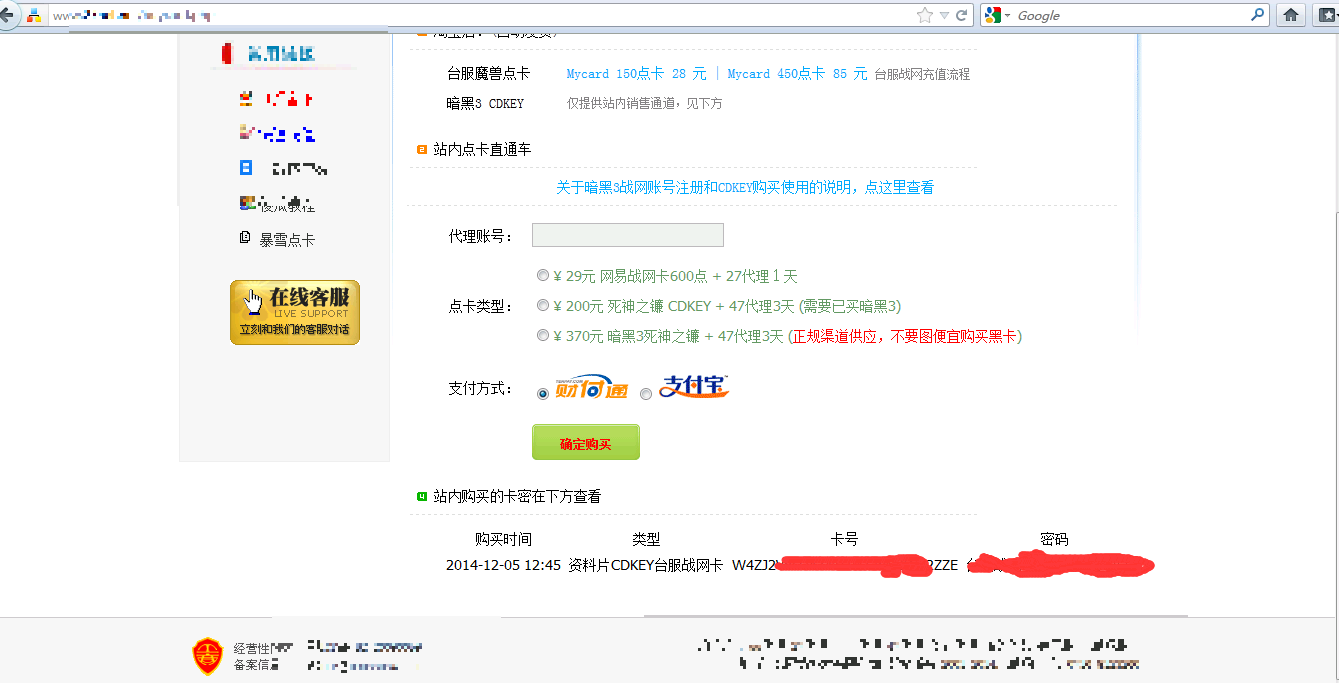Go to the browser home page icon

pyautogui.click(x=1291, y=15)
